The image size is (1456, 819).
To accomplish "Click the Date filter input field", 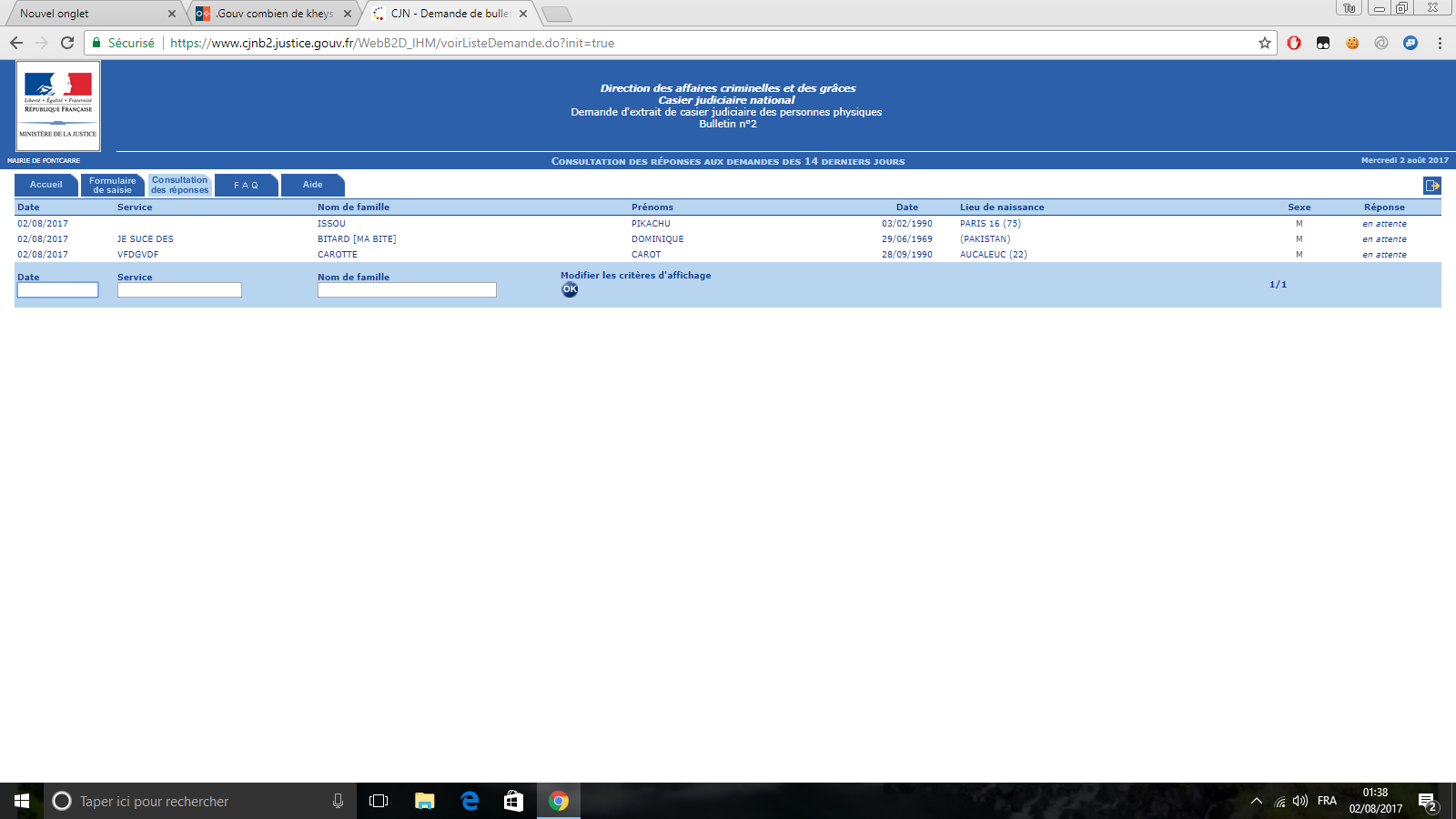I will click(57, 289).
